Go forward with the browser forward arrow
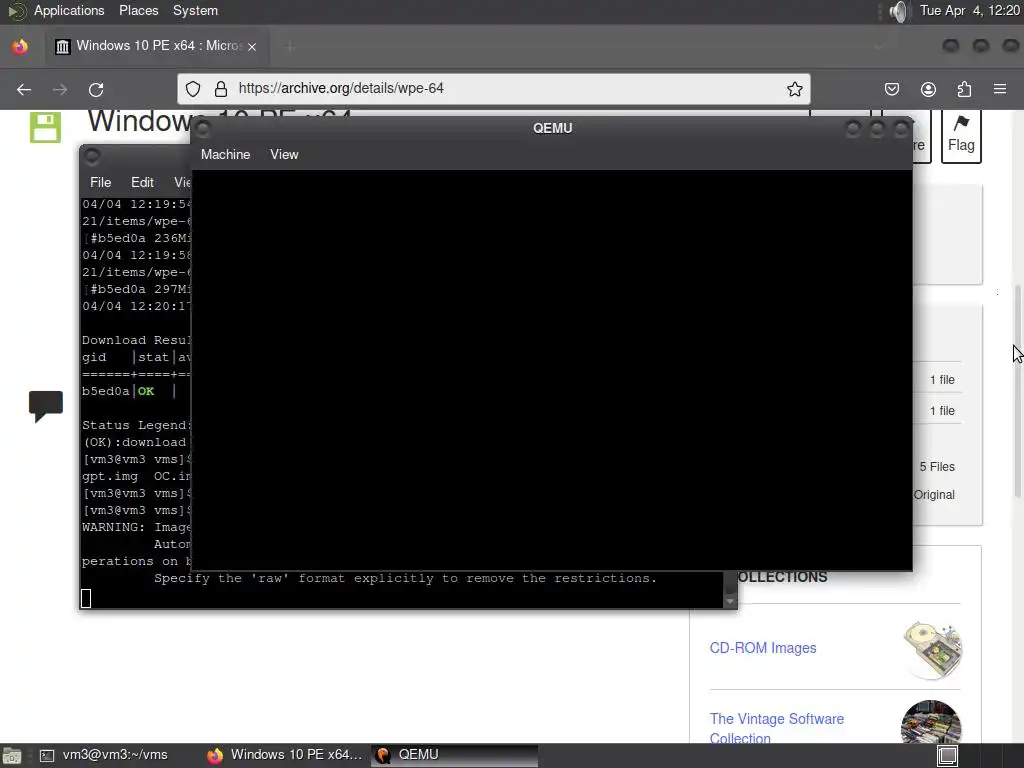This screenshot has height=768, width=1024. [60, 89]
